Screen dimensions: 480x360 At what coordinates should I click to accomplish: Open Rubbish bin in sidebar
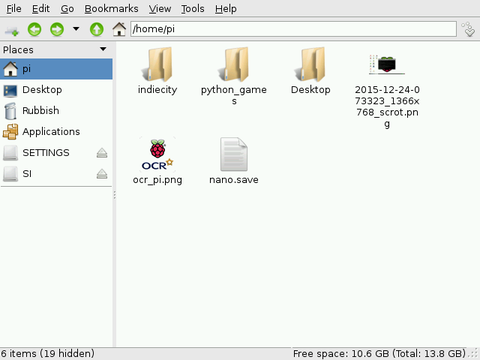(x=56, y=111)
